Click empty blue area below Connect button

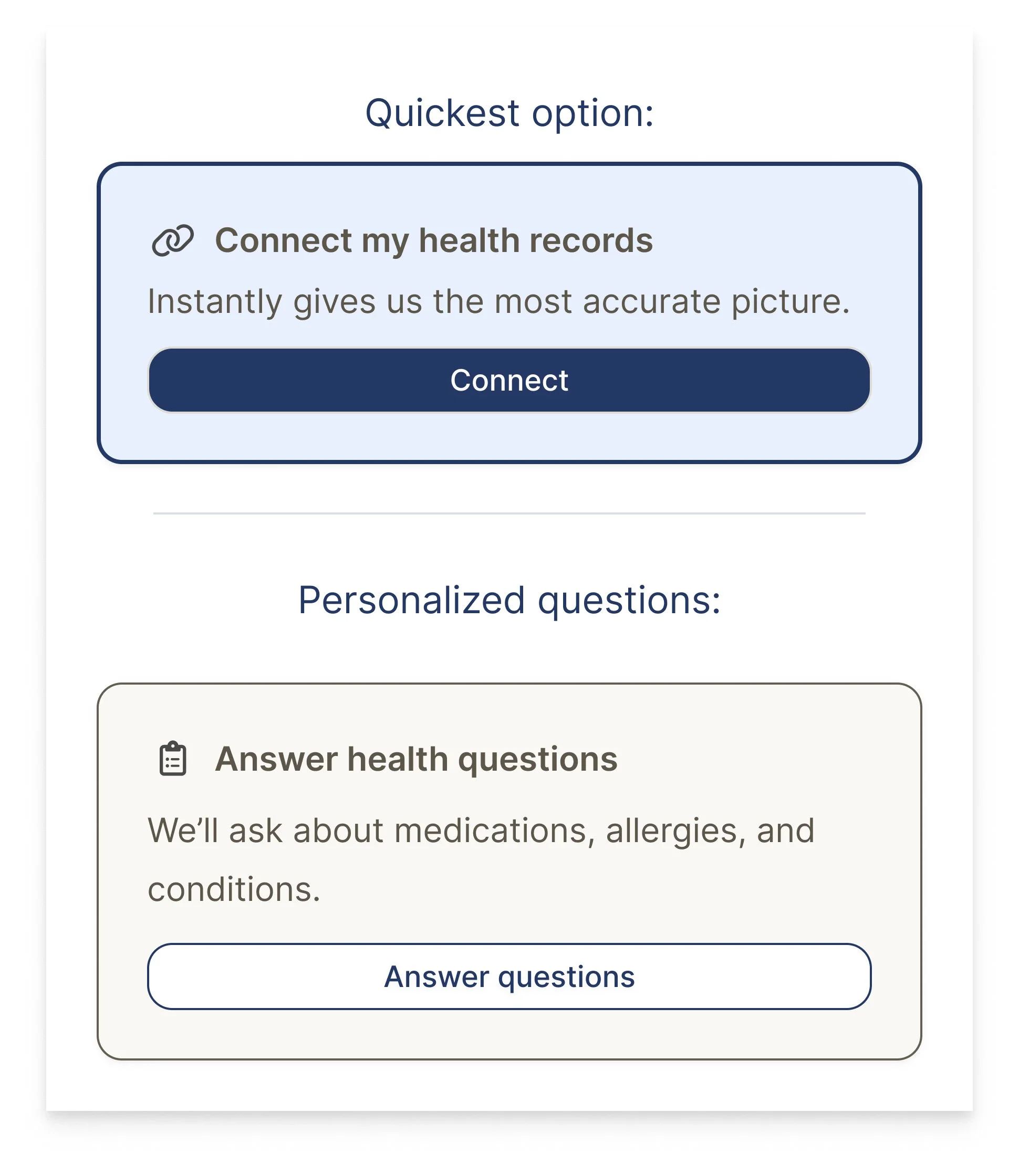(x=509, y=436)
